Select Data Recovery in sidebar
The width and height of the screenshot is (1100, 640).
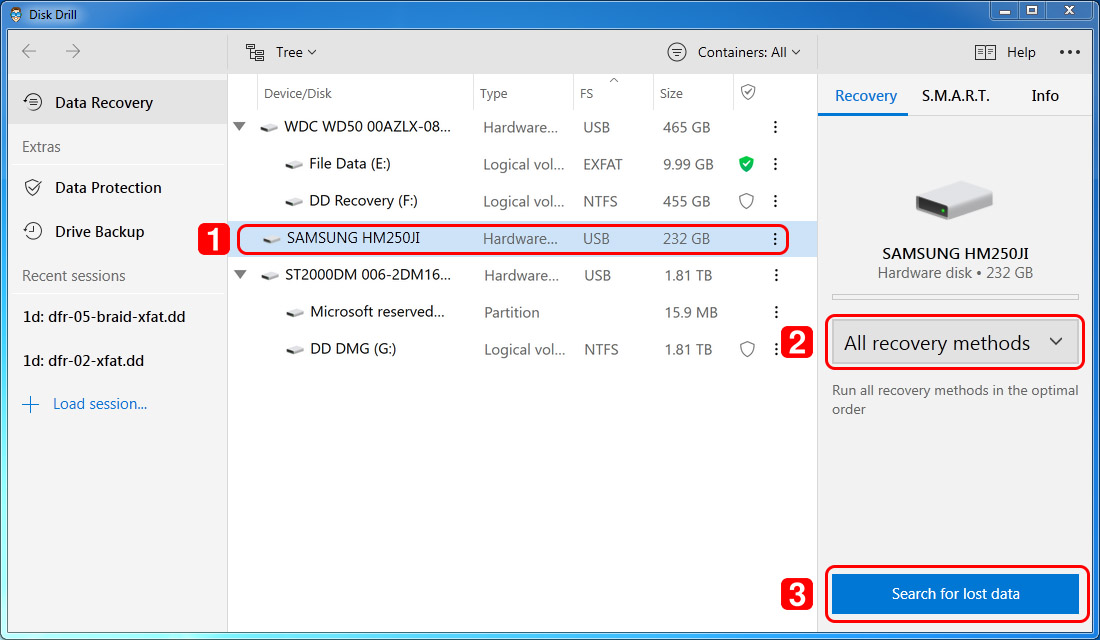117,102
